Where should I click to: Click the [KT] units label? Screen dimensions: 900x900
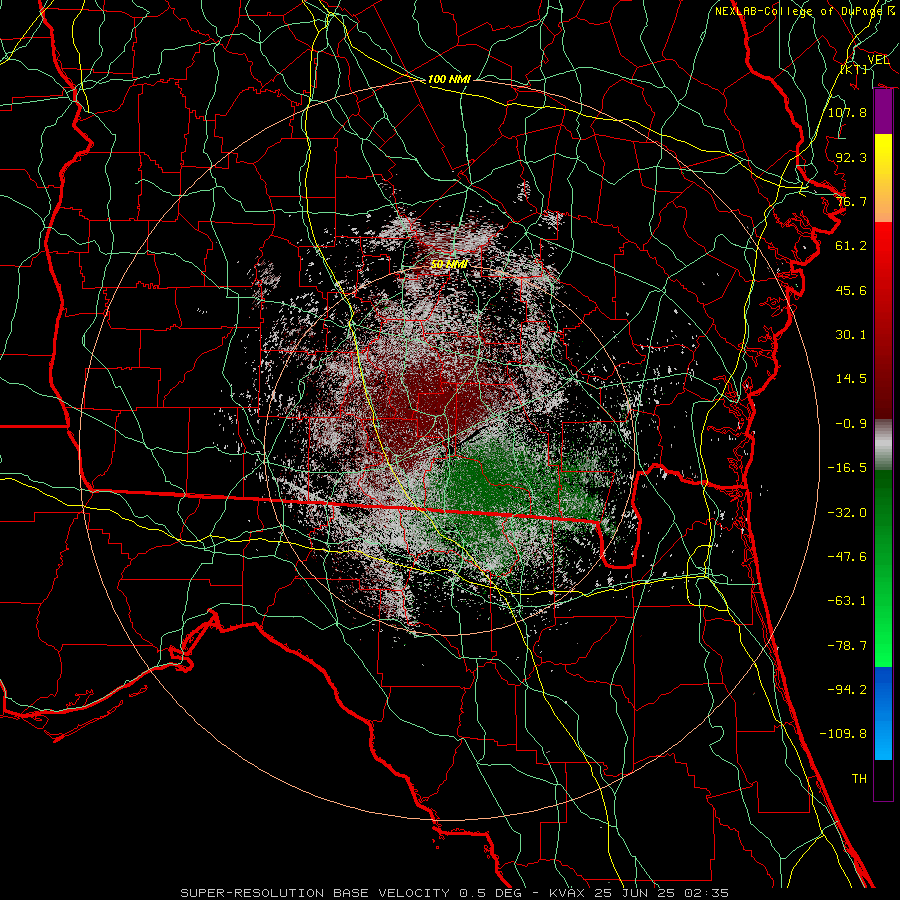854,69
